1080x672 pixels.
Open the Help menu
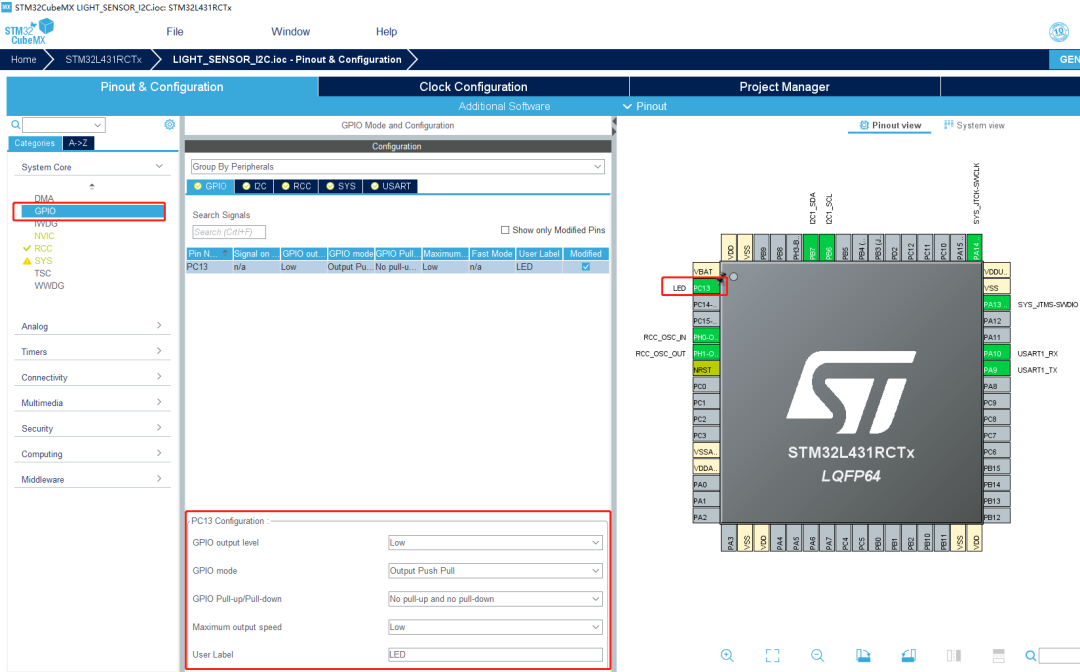(386, 32)
